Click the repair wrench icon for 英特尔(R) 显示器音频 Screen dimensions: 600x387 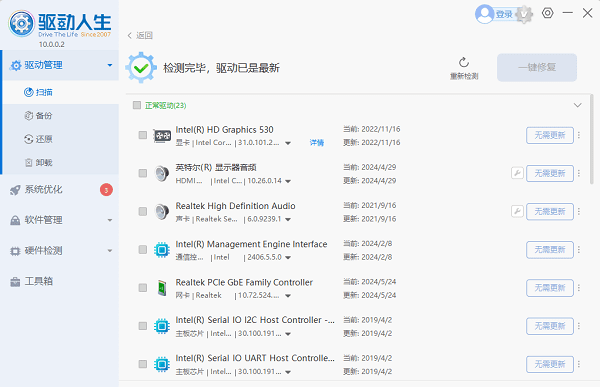[x=517, y=173]
